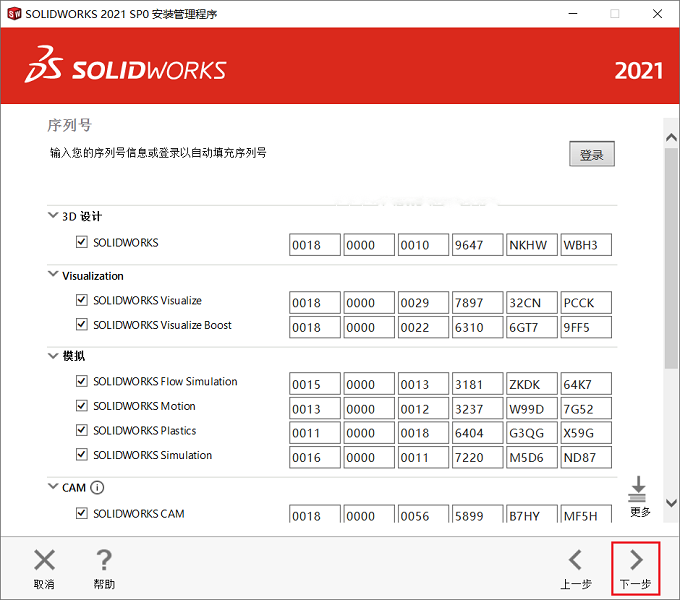This screenshot has height=600, width=680.
Task: Click the SOLIDWORKS title bar app icon
Action: click(14, 14)
